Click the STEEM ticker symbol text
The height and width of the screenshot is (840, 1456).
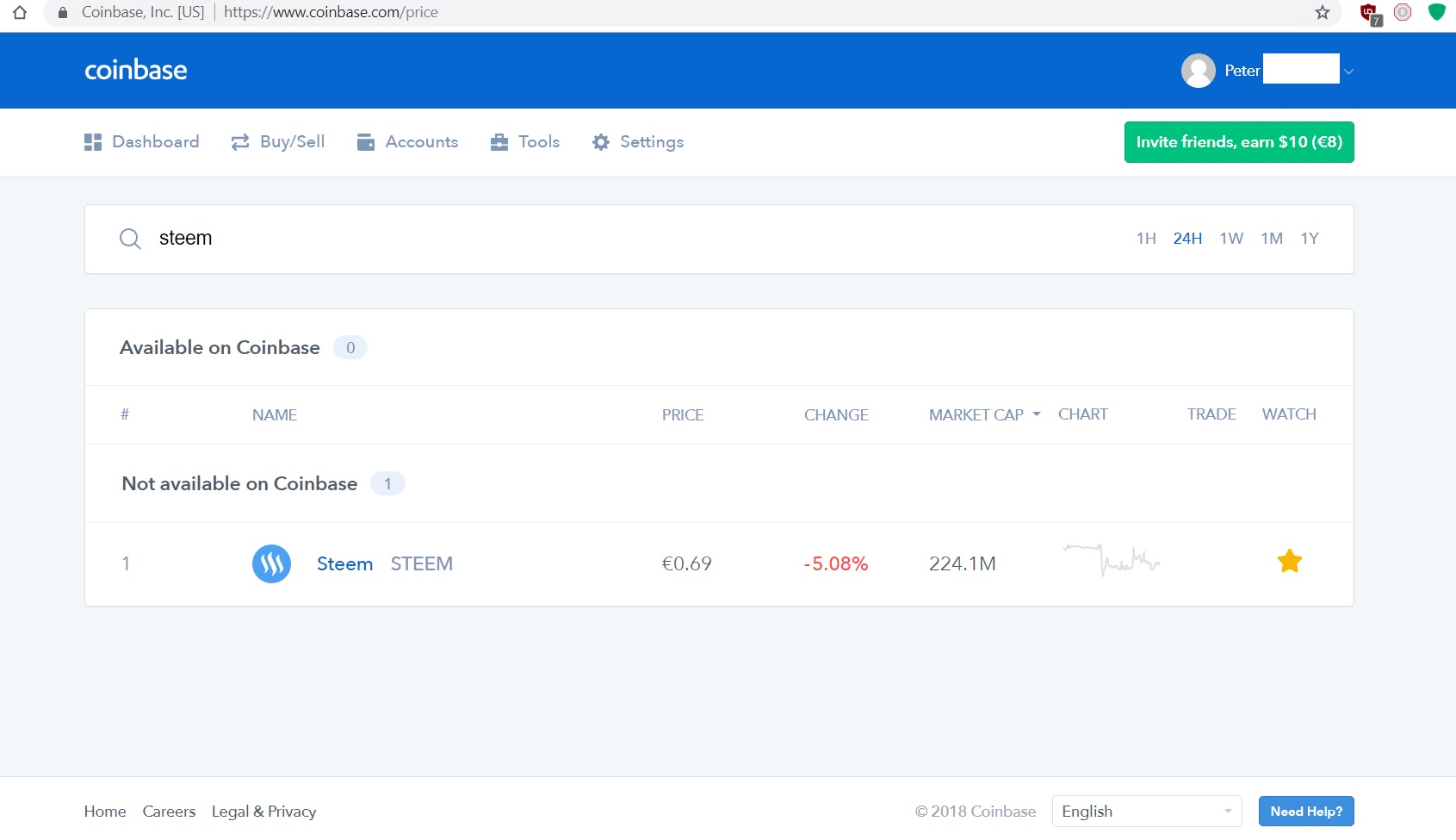tap(422, 563)
